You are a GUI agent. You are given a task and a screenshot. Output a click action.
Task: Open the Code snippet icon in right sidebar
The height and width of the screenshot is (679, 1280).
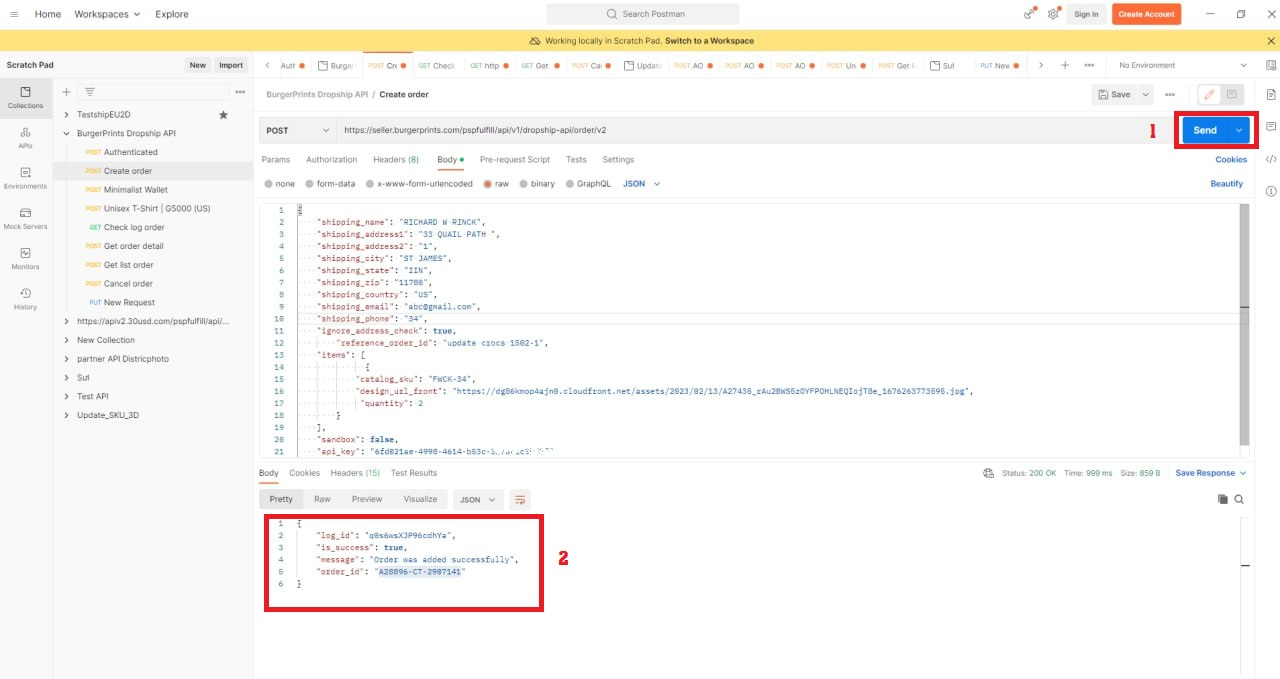pyautogui.click(x=1271, y=159)
